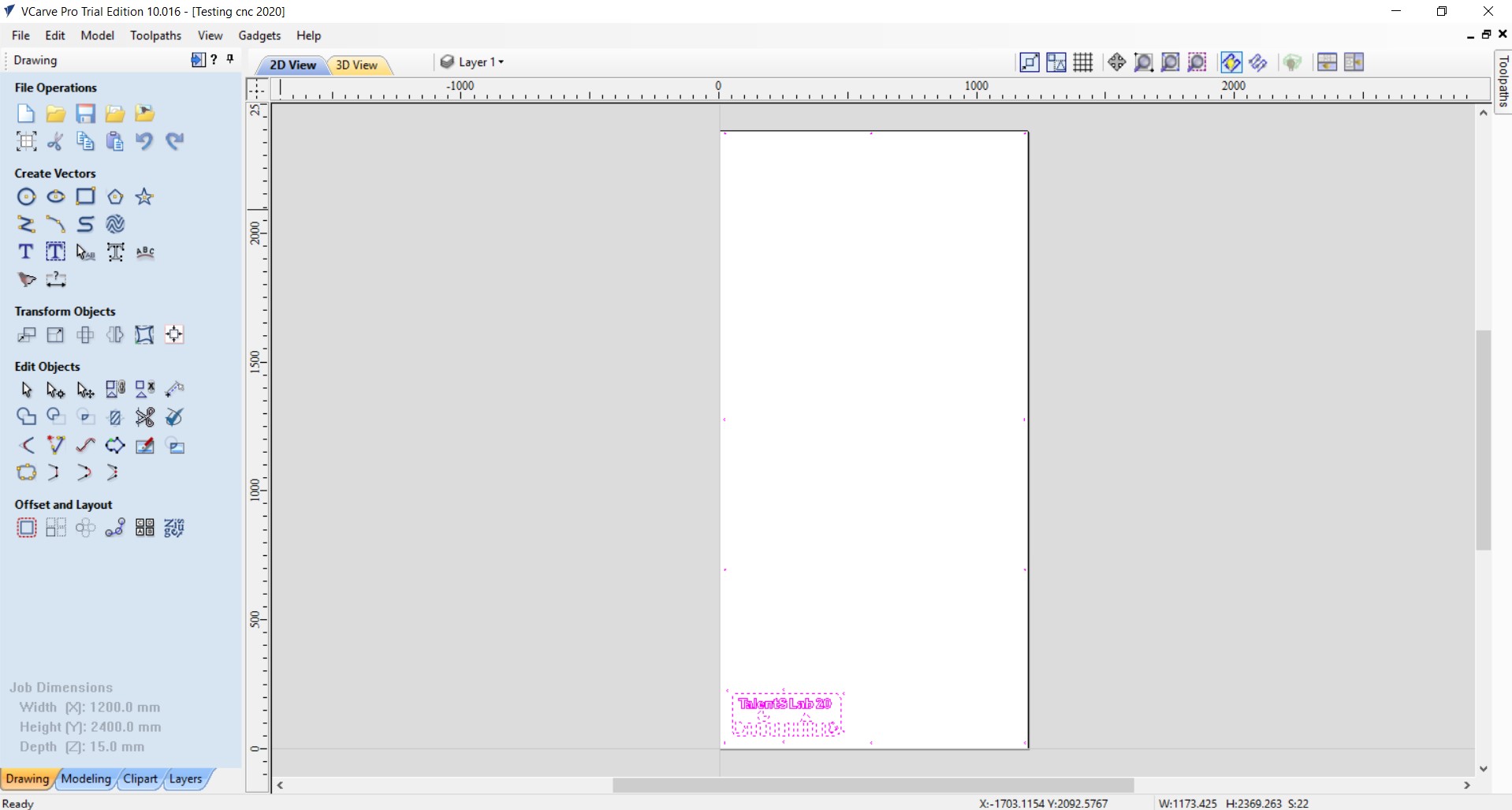Switch to the Clipart tab

point(140,778)
